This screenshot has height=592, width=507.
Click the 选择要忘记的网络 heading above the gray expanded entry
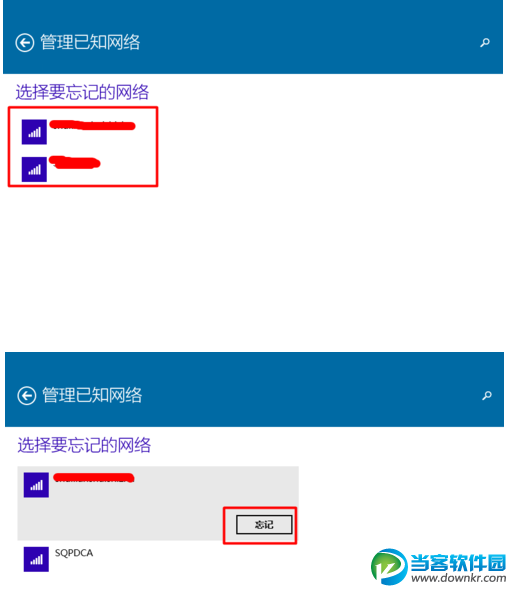point(84,445)
